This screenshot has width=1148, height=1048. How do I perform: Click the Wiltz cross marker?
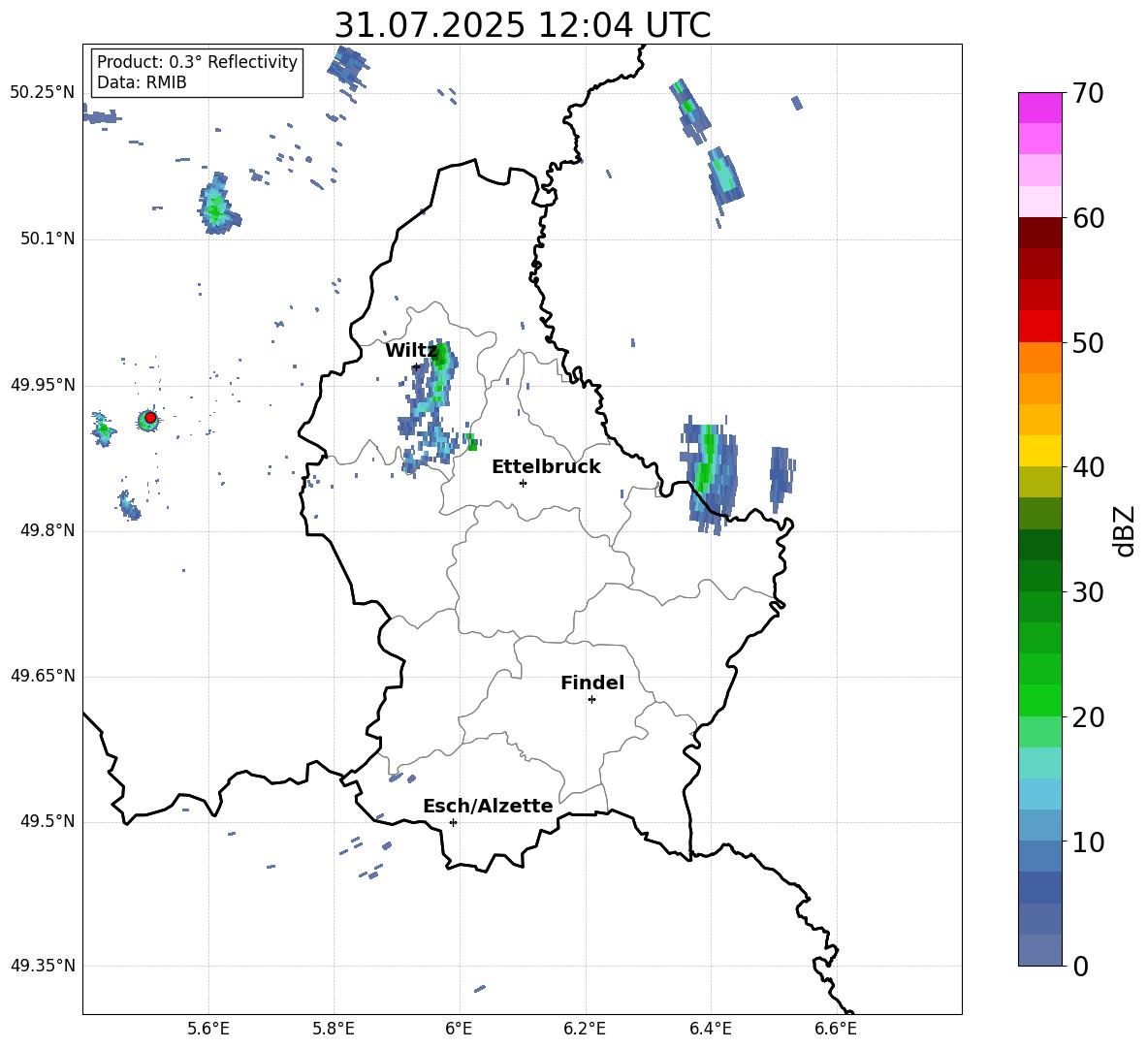point(416,366)
